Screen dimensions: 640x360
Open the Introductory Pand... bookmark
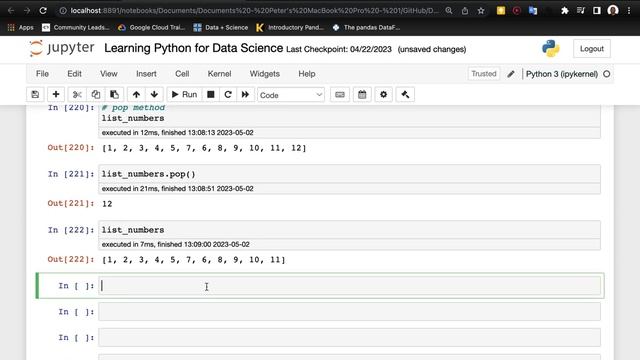pos(289,27)
